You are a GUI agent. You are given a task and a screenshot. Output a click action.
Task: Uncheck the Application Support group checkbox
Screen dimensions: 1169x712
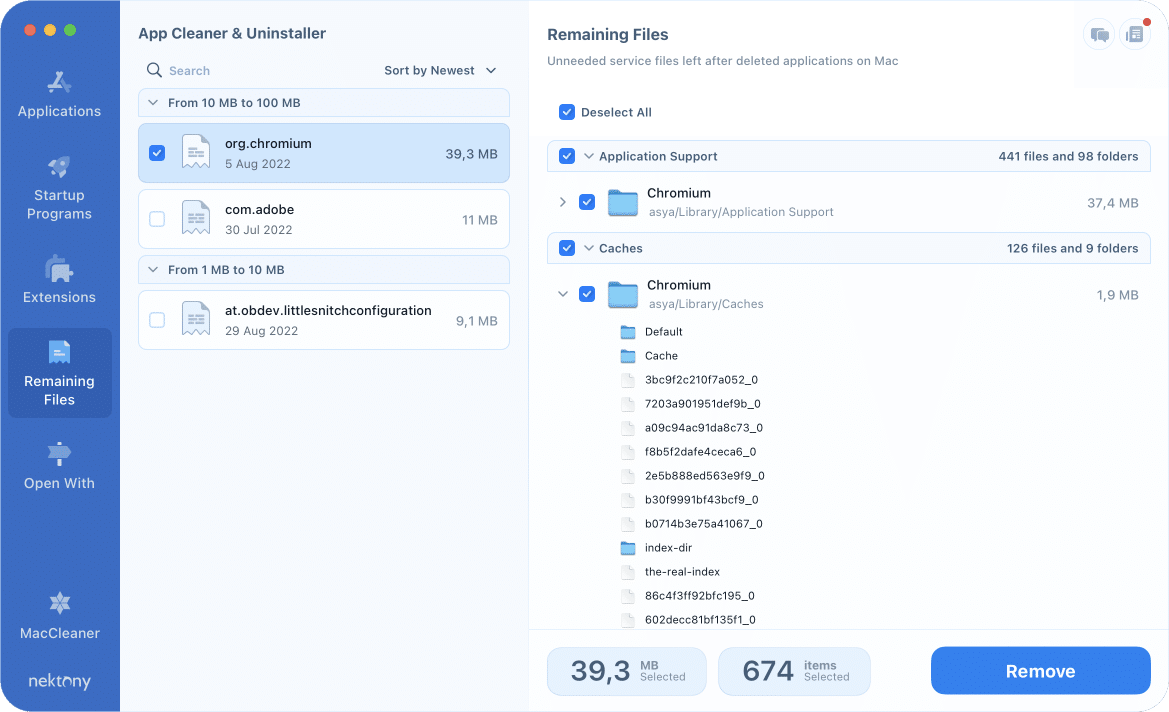[x=567, y=156]
